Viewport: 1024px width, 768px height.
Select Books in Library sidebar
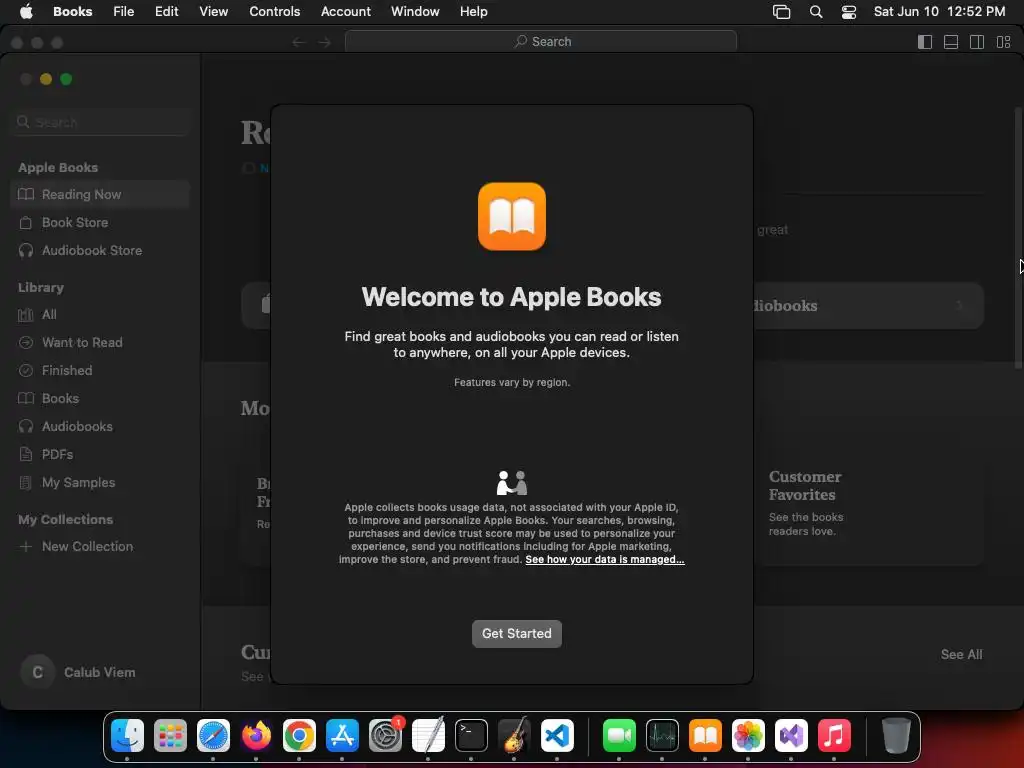100,398
